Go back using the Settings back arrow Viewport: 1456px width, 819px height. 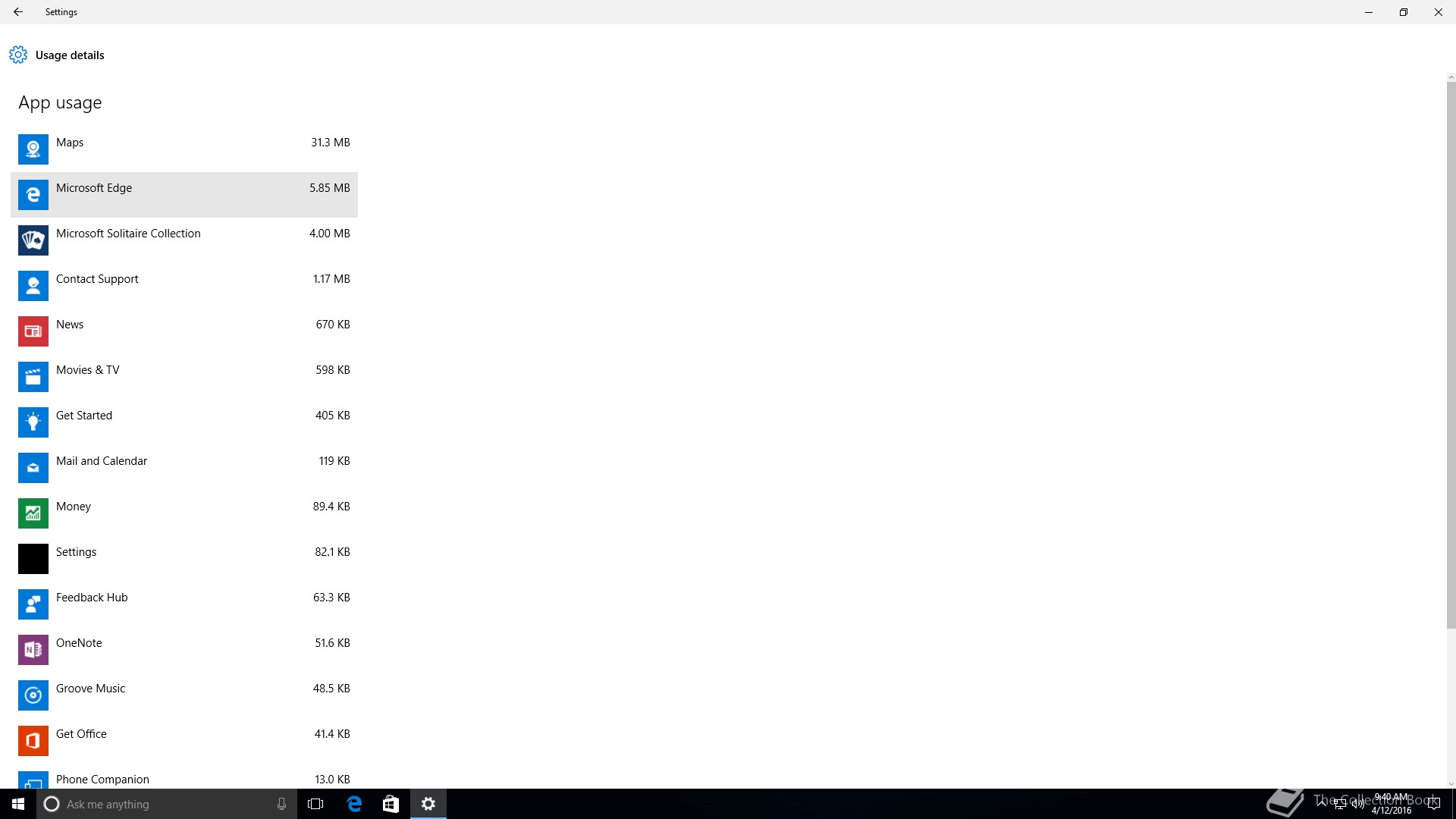click(x=18, y=12)
